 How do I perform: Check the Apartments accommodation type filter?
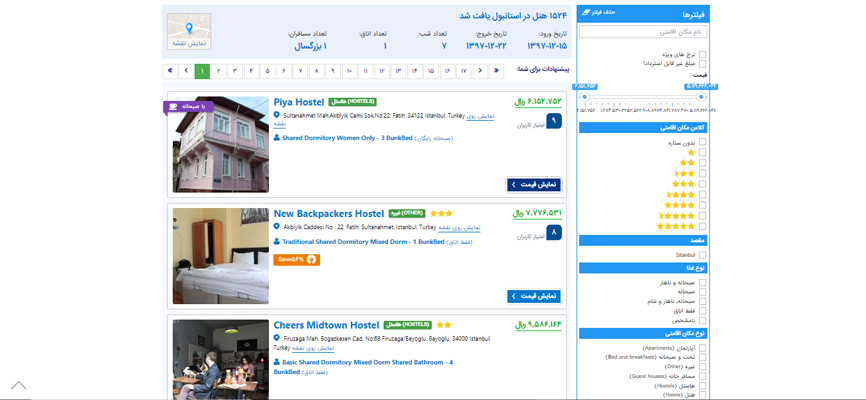click(702, 348)
